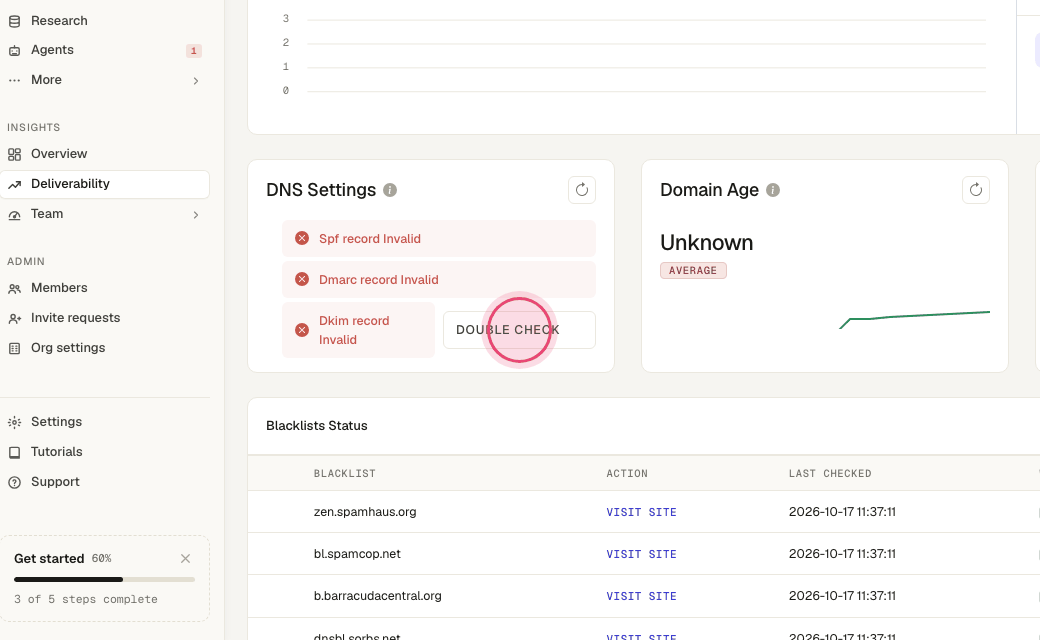1040x640 pixels.
Task: Click the BLACKLIST column header
Action: pos(345,474)
